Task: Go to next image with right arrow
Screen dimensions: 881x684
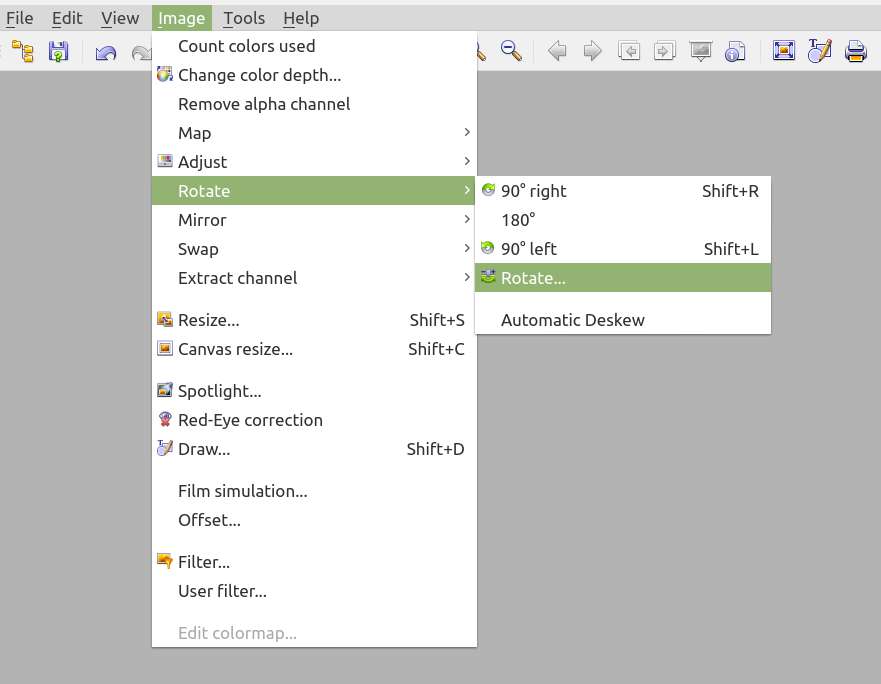Action: pos(592,51)
